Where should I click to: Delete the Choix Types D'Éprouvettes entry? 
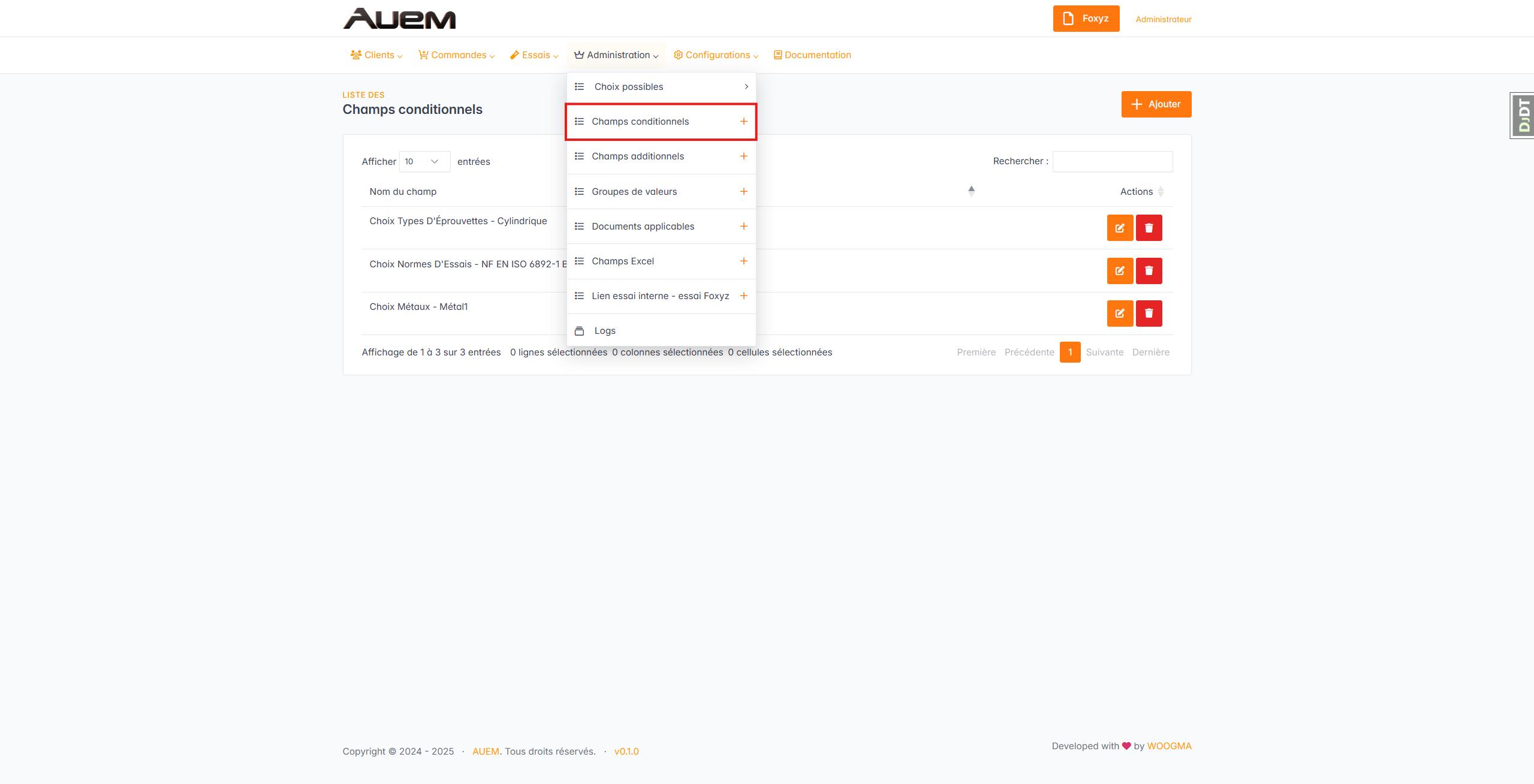click(x=1149, y=228)
